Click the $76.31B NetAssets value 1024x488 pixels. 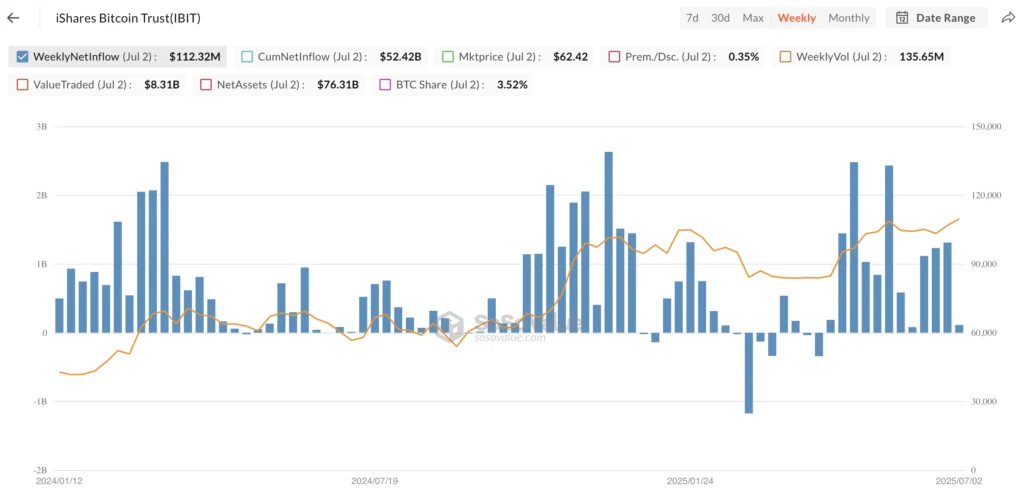tap(338, 84)
